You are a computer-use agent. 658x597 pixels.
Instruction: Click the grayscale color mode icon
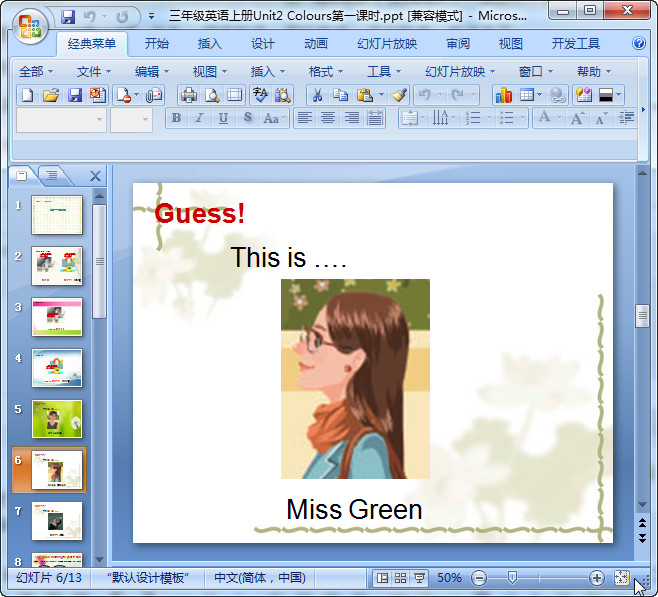coord(606,96)
